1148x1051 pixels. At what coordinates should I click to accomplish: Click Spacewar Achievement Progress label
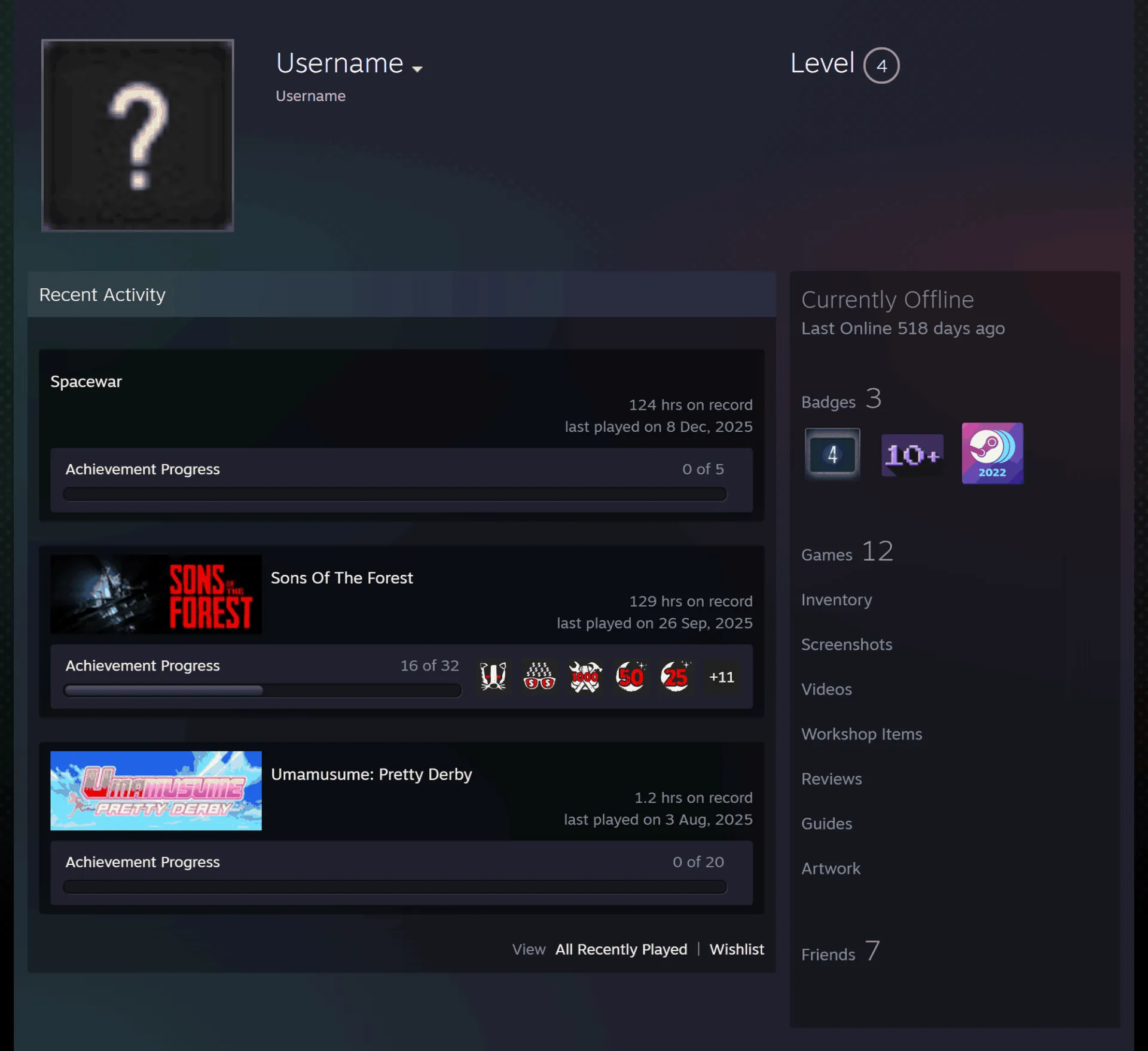coord(142,470)
